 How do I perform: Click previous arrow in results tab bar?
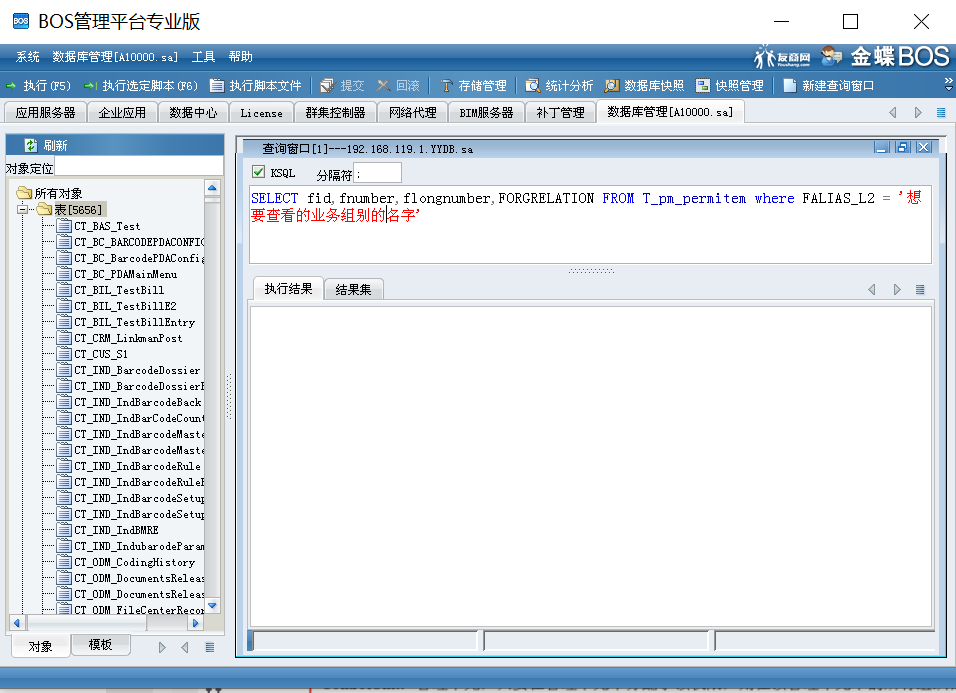click(872, 290)
